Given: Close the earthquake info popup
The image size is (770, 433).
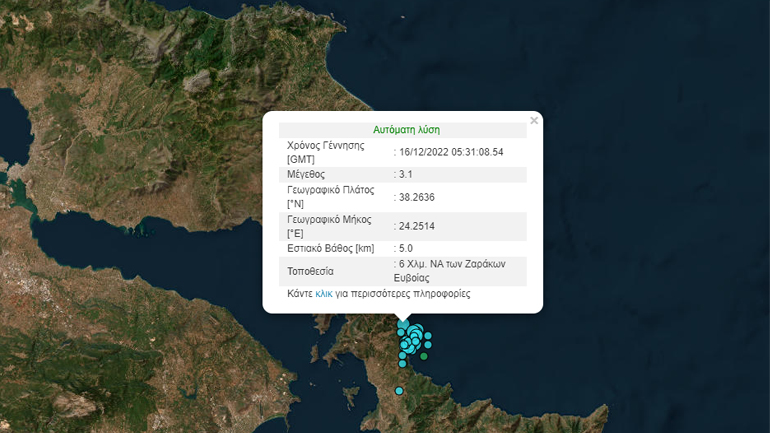Looking at the screenshot, I should click(534, 120).
